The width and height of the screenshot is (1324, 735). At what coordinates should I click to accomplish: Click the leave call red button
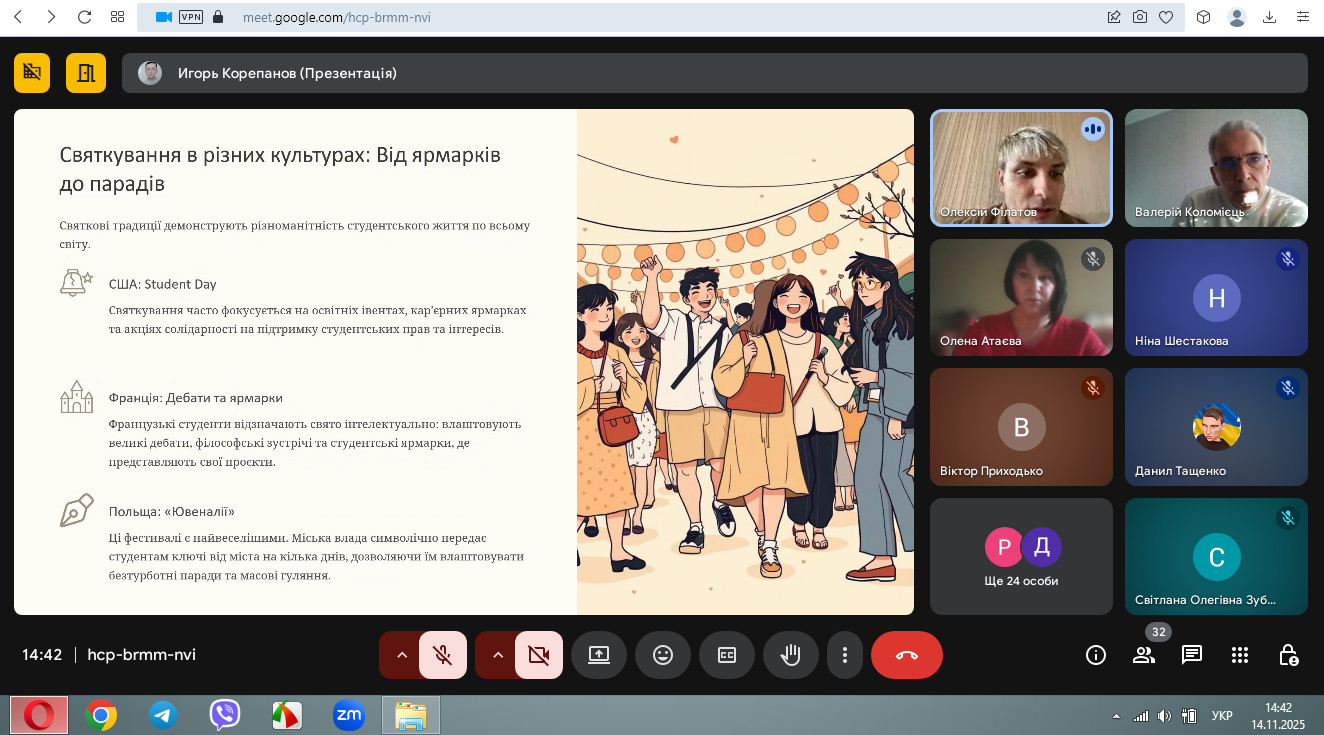tap(906, 655)
